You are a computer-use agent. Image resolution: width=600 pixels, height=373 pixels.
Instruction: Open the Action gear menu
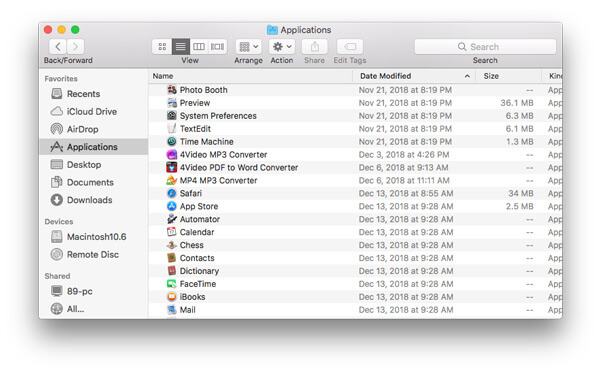(282, 47)
